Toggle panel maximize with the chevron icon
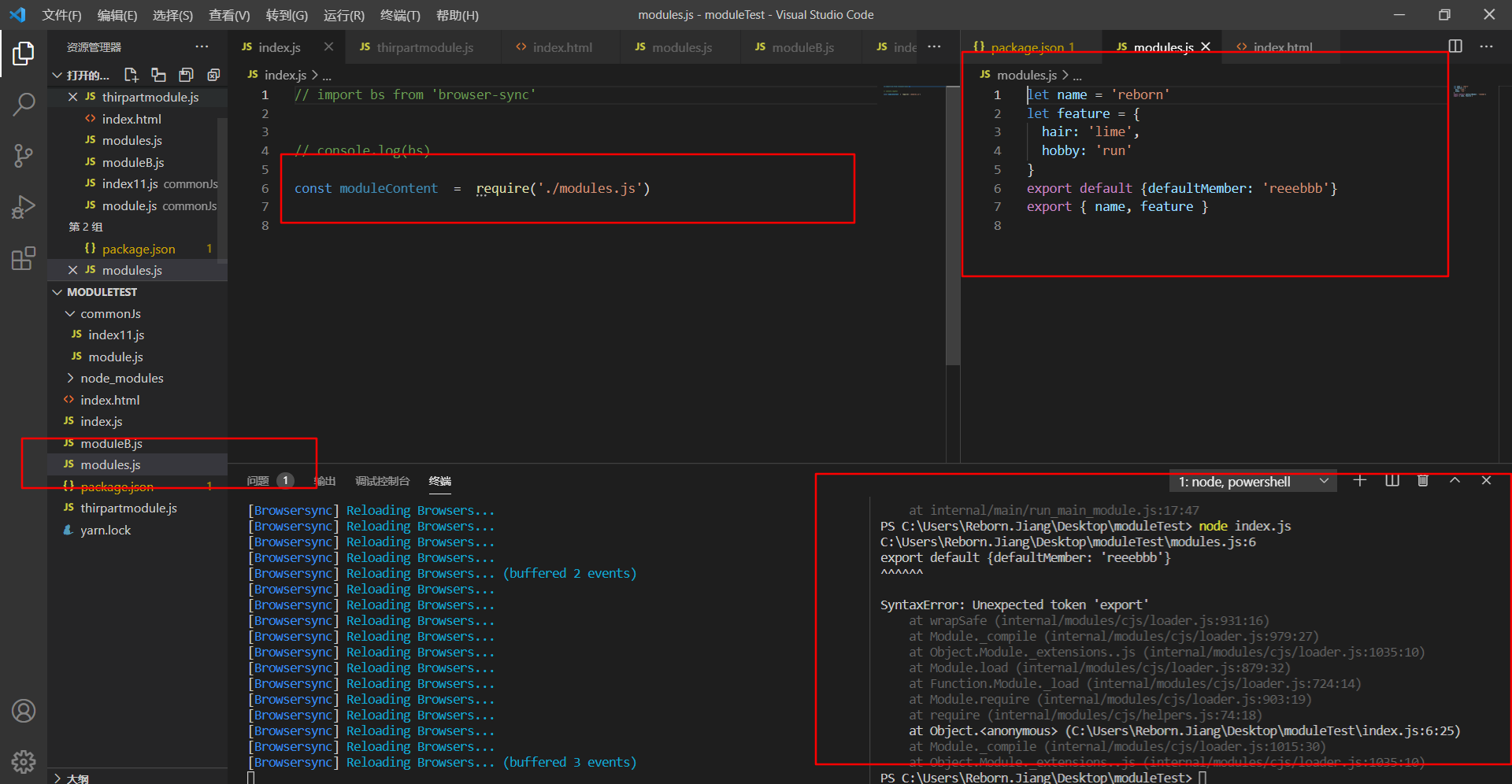The image size is (1512, 784). coord(1455,480)
